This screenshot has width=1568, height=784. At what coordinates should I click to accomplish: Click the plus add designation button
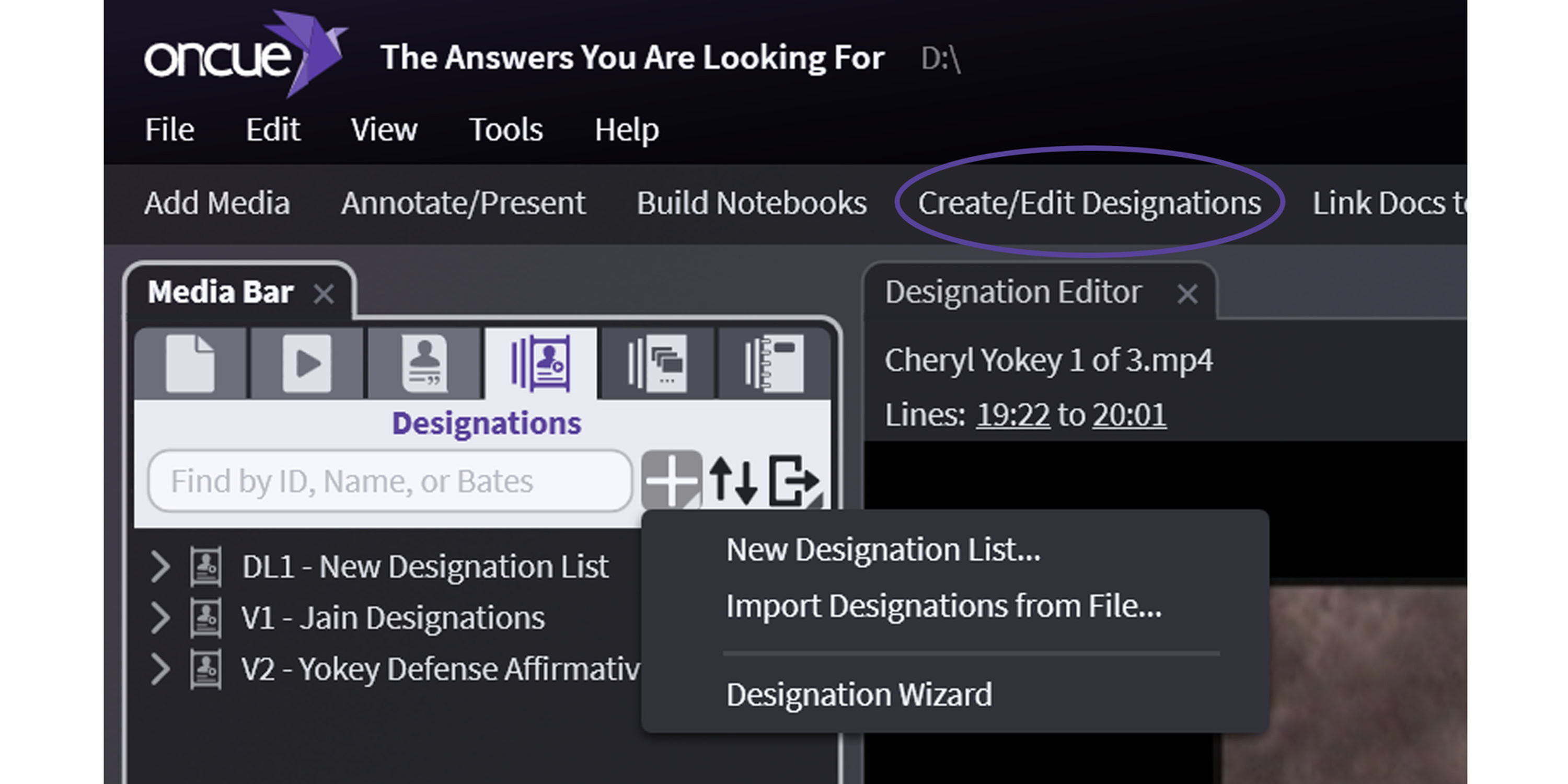coord(671,481)
